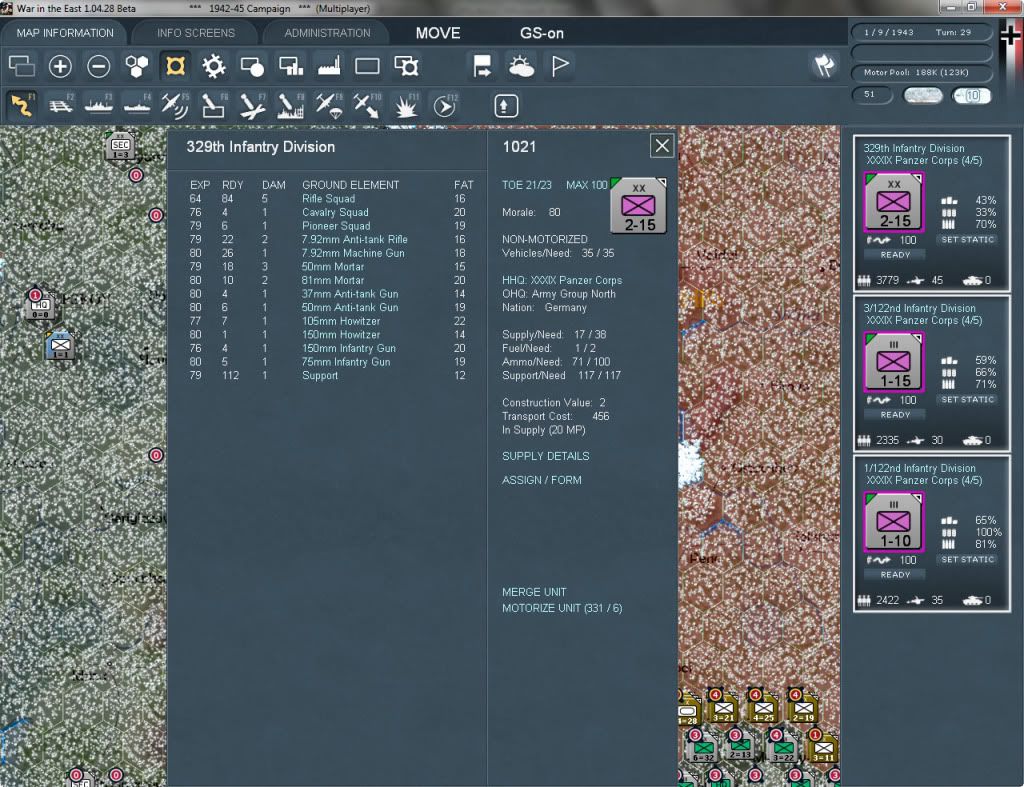Toggle the highlighted enemy hexes icon
The height and width of the screenshot is (787, 1024).
click(x=175, y=66)
